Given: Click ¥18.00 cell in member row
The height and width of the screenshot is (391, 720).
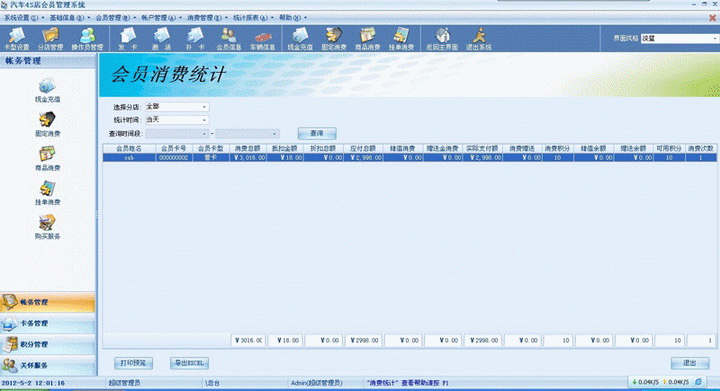Looking at the screenshot, I should click(285, 157).
